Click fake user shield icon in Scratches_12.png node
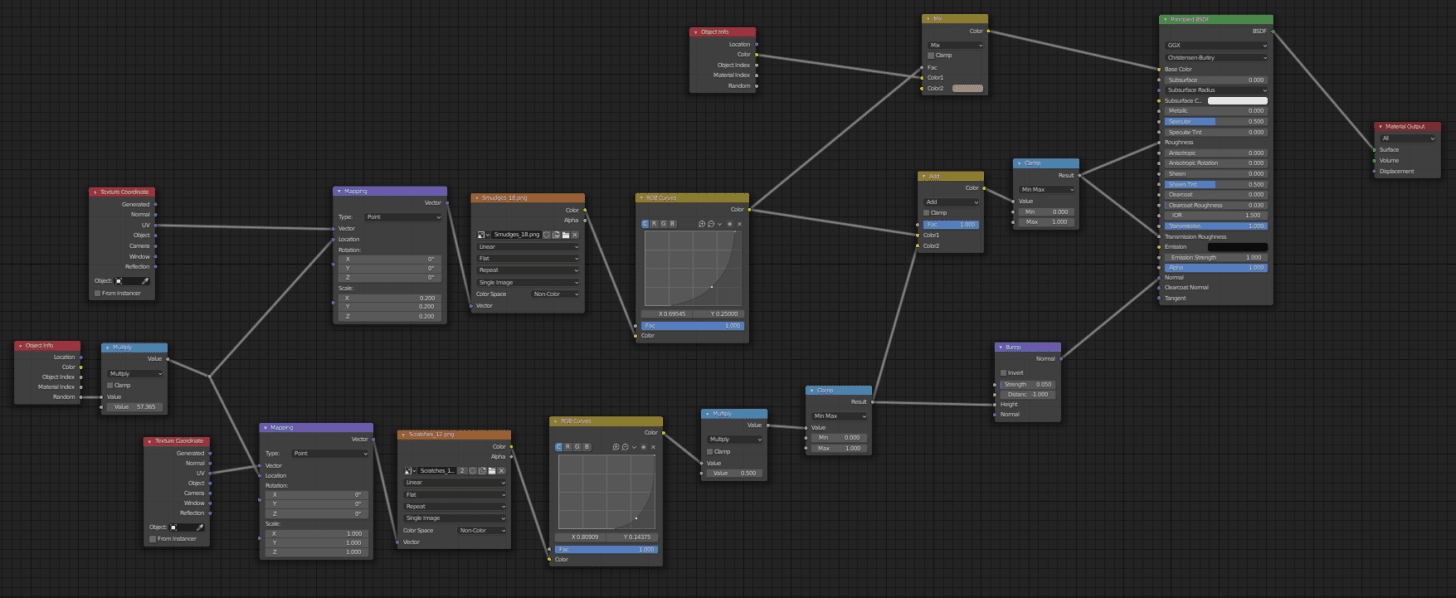 (472, 470)
